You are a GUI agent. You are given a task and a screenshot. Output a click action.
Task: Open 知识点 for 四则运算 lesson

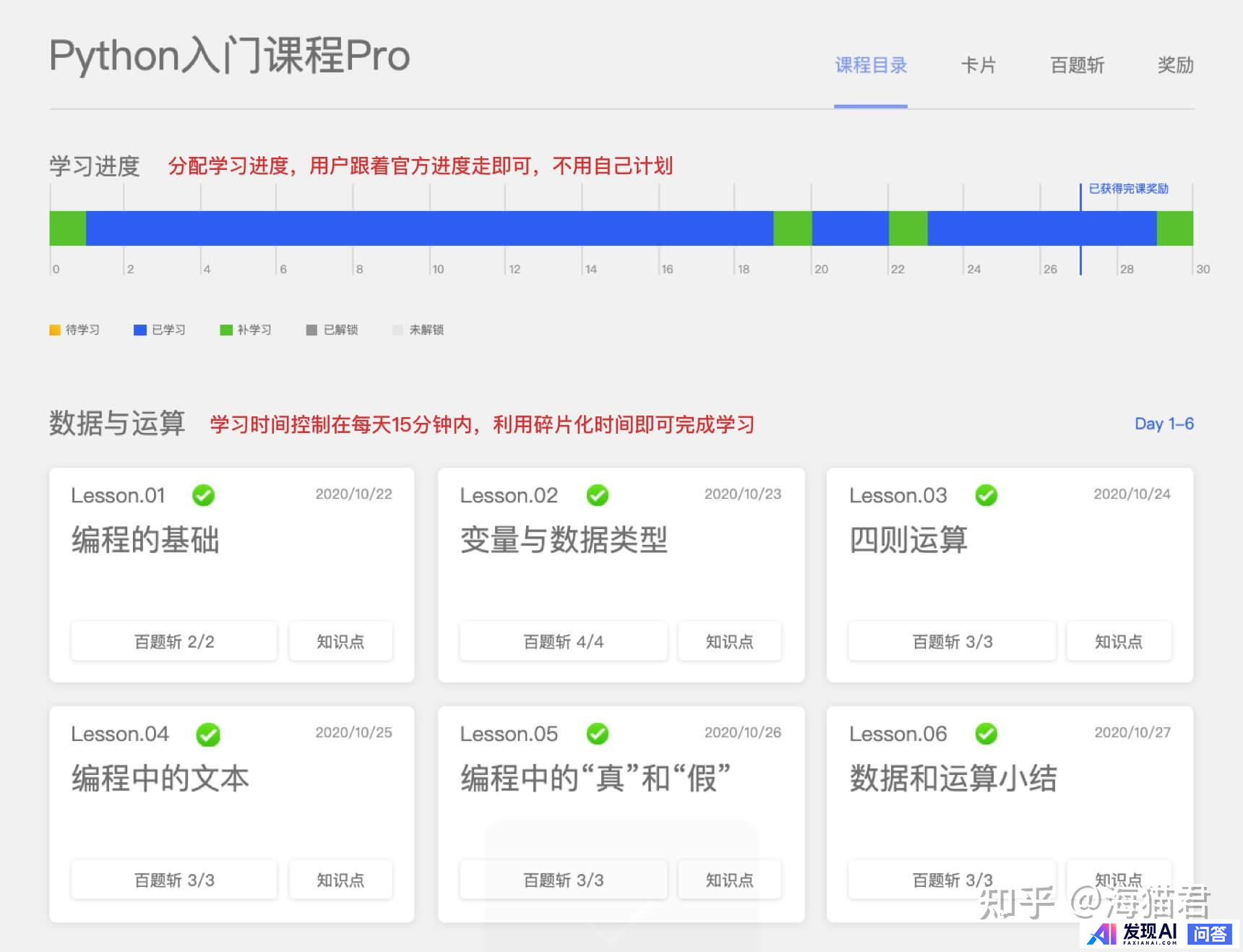[x=1118, y=641]
